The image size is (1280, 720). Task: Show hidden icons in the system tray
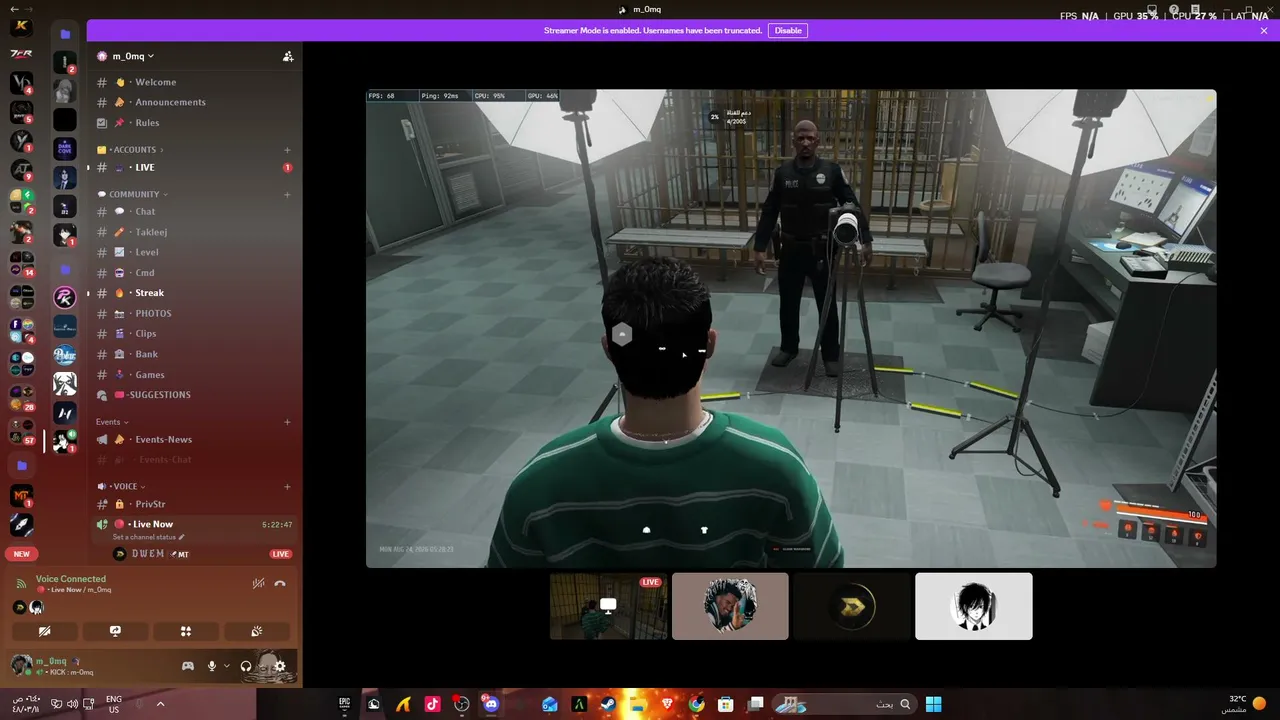160,704
